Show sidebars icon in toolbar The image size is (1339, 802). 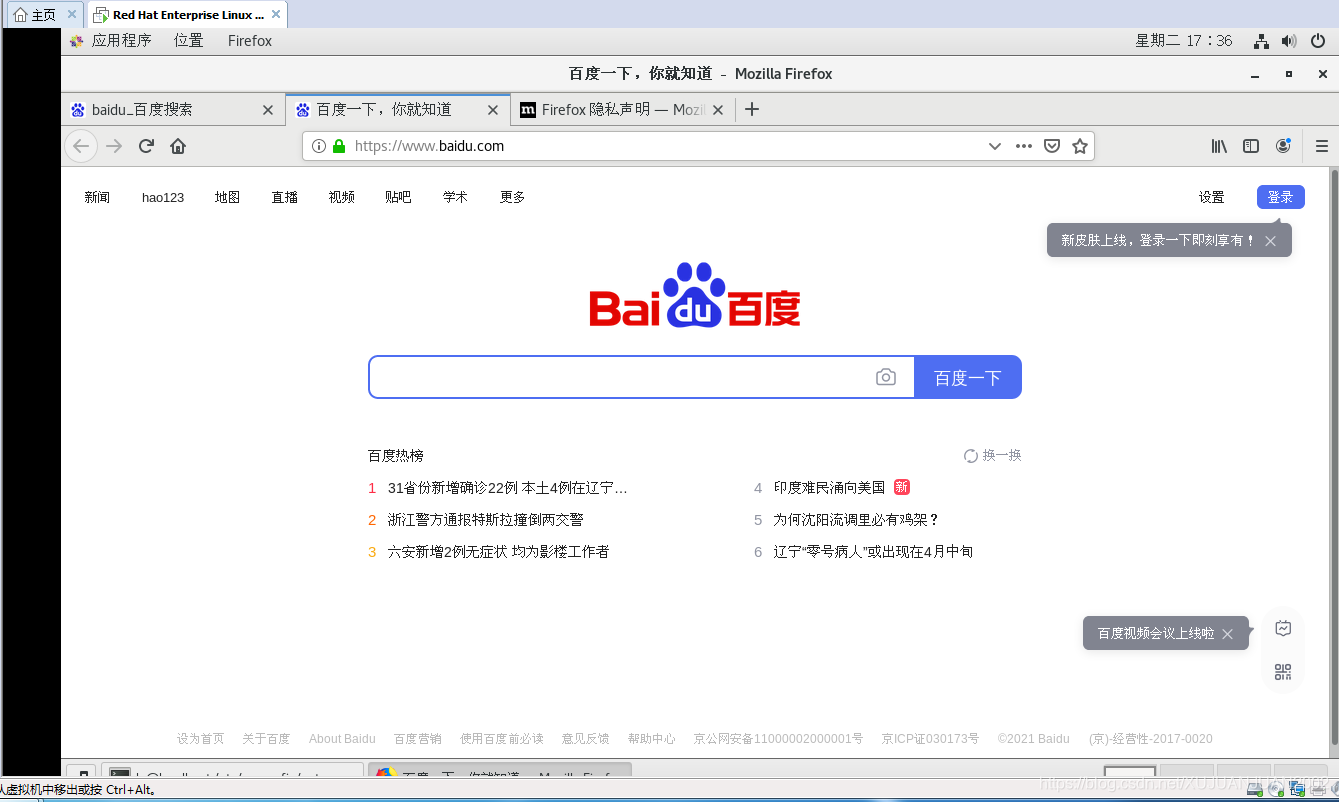pos(1251,146)
